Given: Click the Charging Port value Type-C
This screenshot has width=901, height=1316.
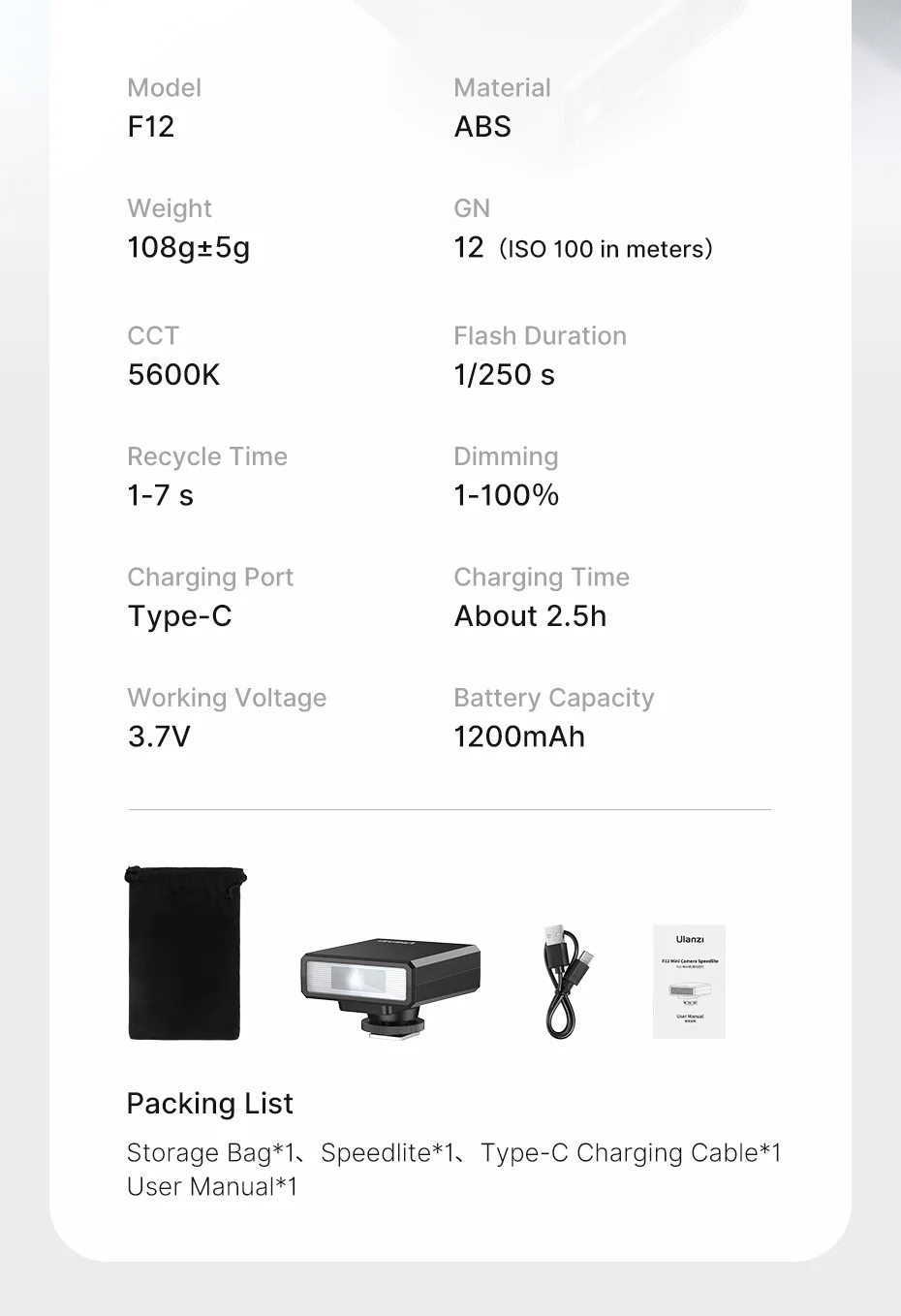Looking at the screenshot, I should pyautogui.click(x=180, y=617).
